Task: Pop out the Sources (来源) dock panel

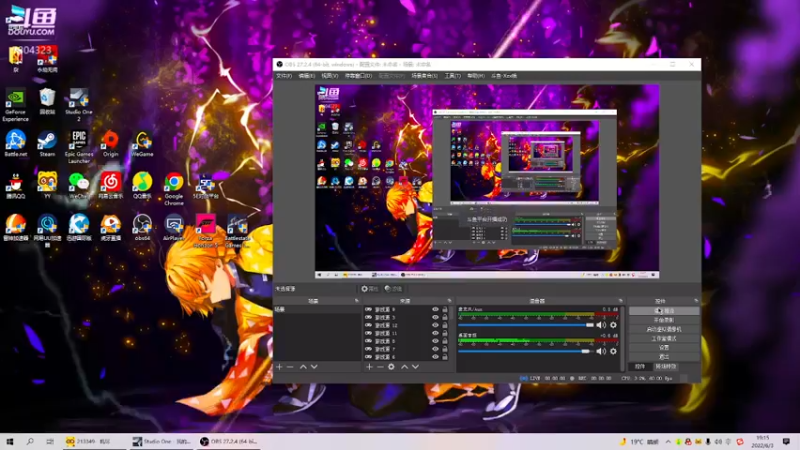Action: 449,301
